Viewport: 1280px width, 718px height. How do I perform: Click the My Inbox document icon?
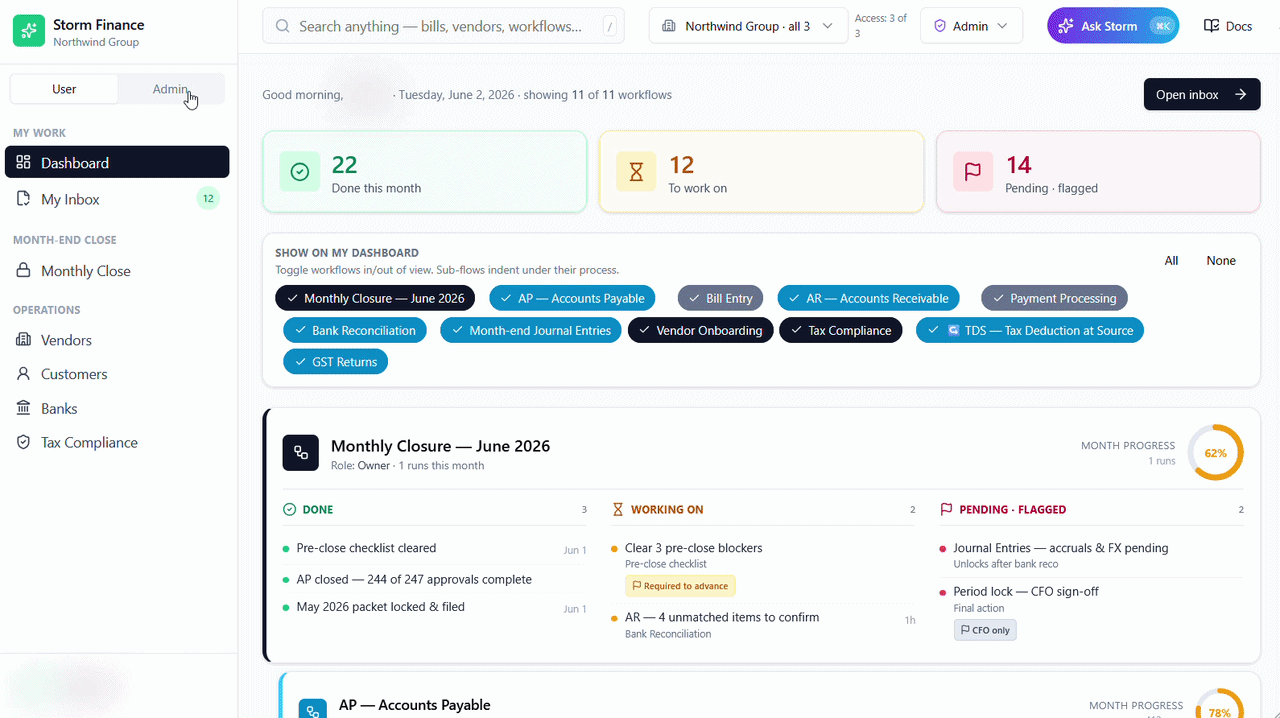tap(24, 199)
